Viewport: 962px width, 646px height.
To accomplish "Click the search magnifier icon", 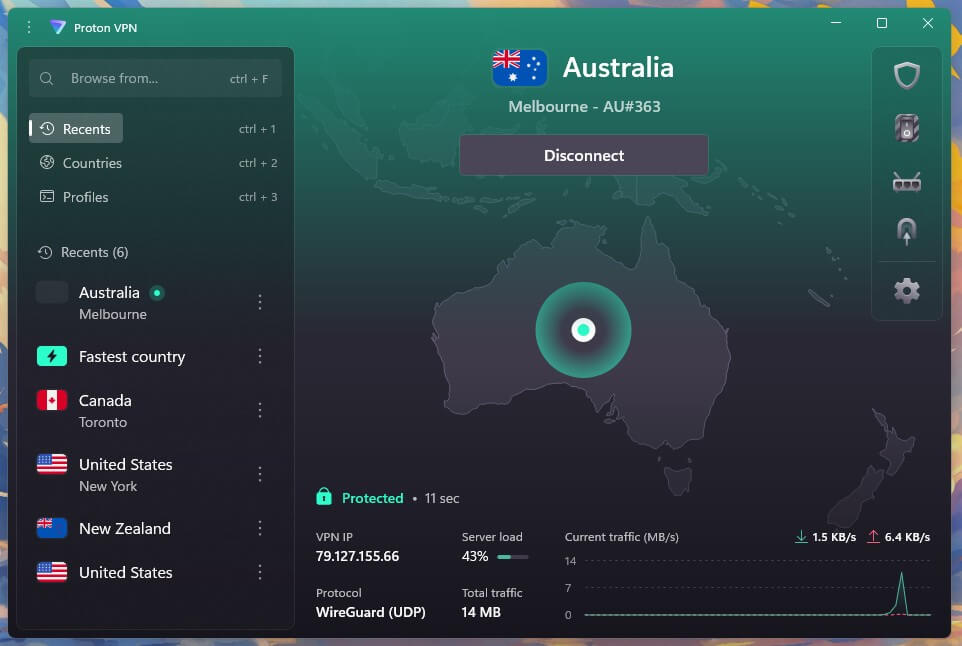I will tap(47, 79).
